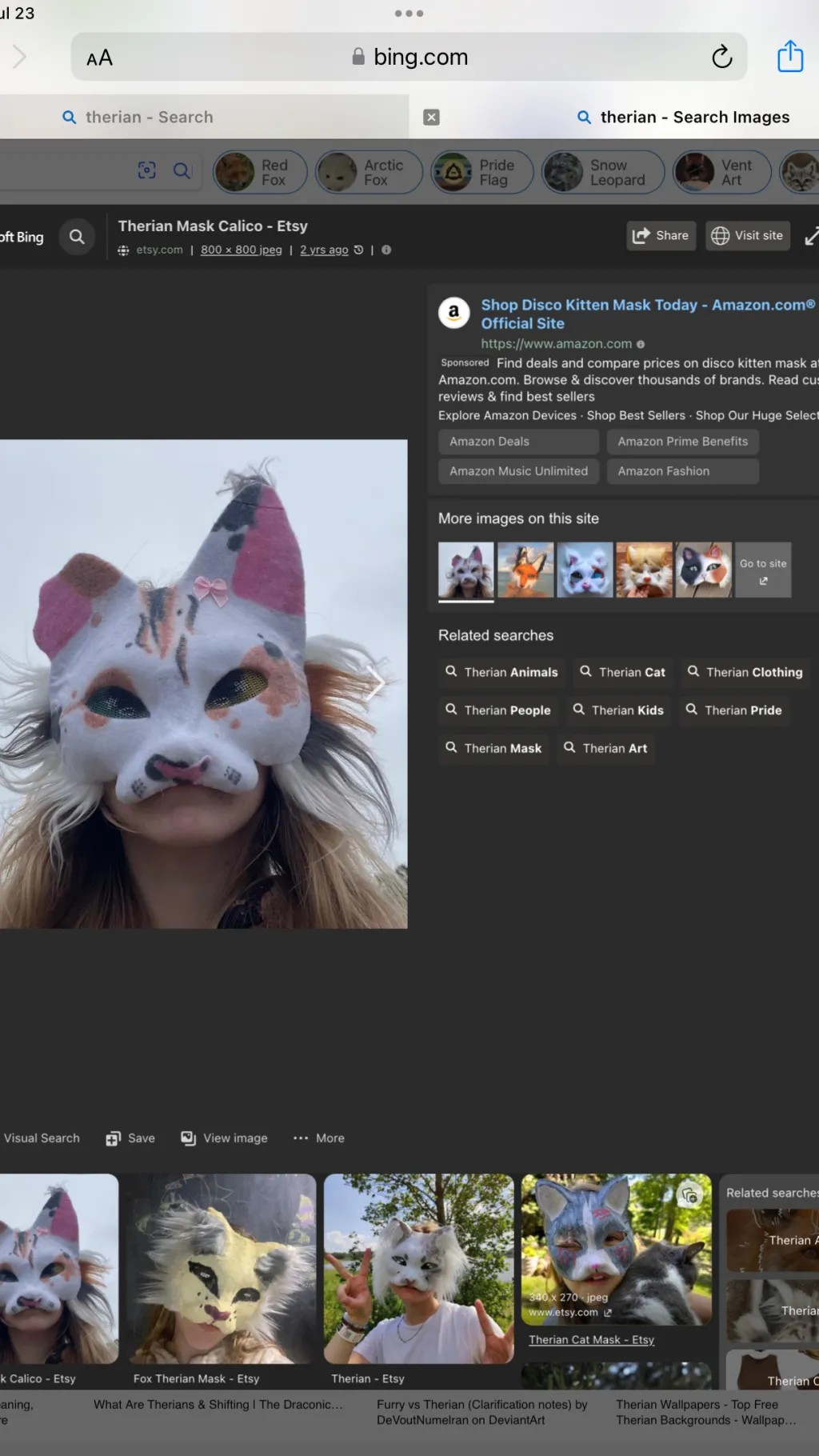Switch to therian - Search Images tab
The width and height of the screenshot is (819, 1456).
pyautogui.click(x=694, y=118)
